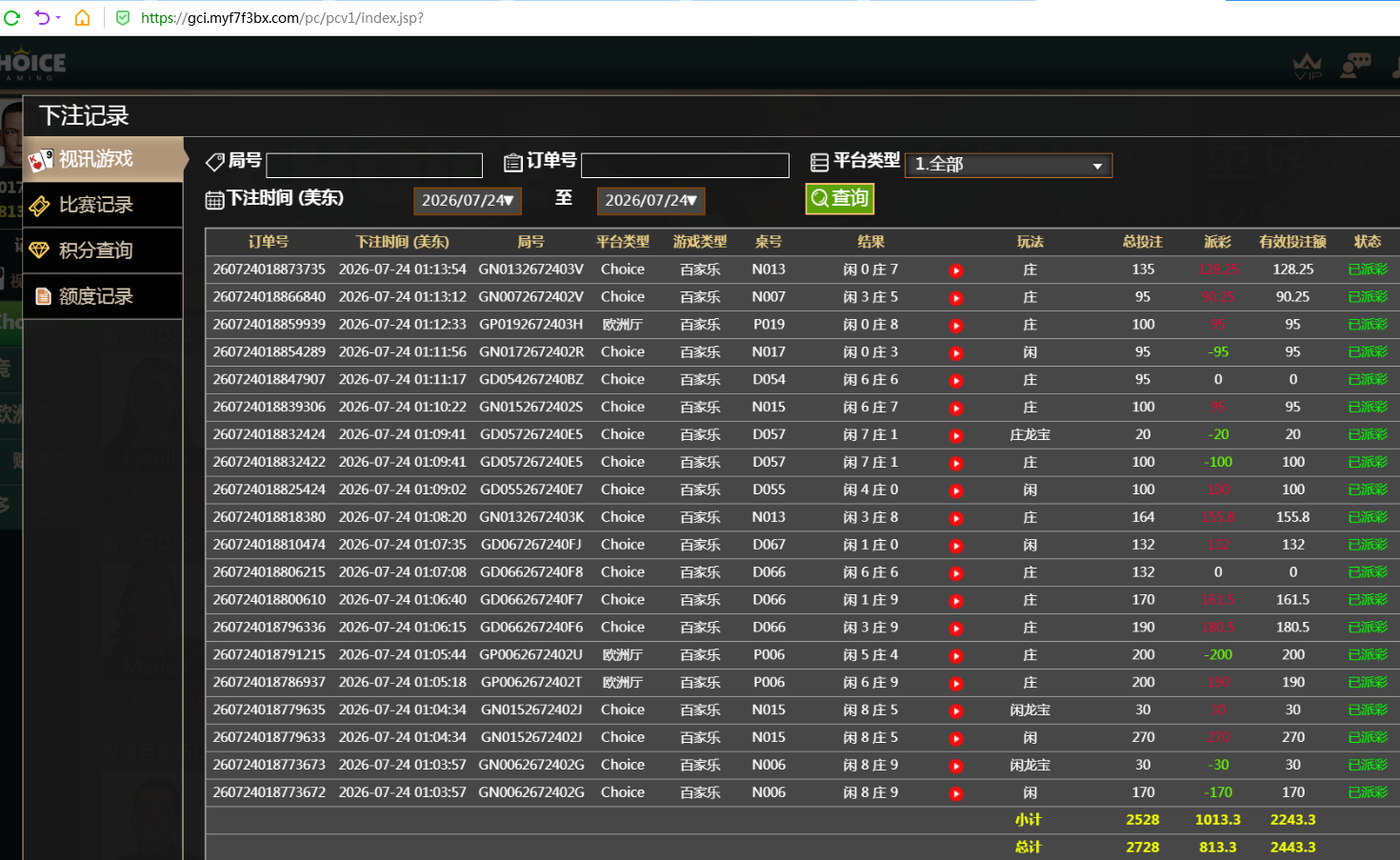The height and width of the screenshot is (860, 1400).
Task: Click 小计 subtotal label
Action: [x=1029, y=820]
